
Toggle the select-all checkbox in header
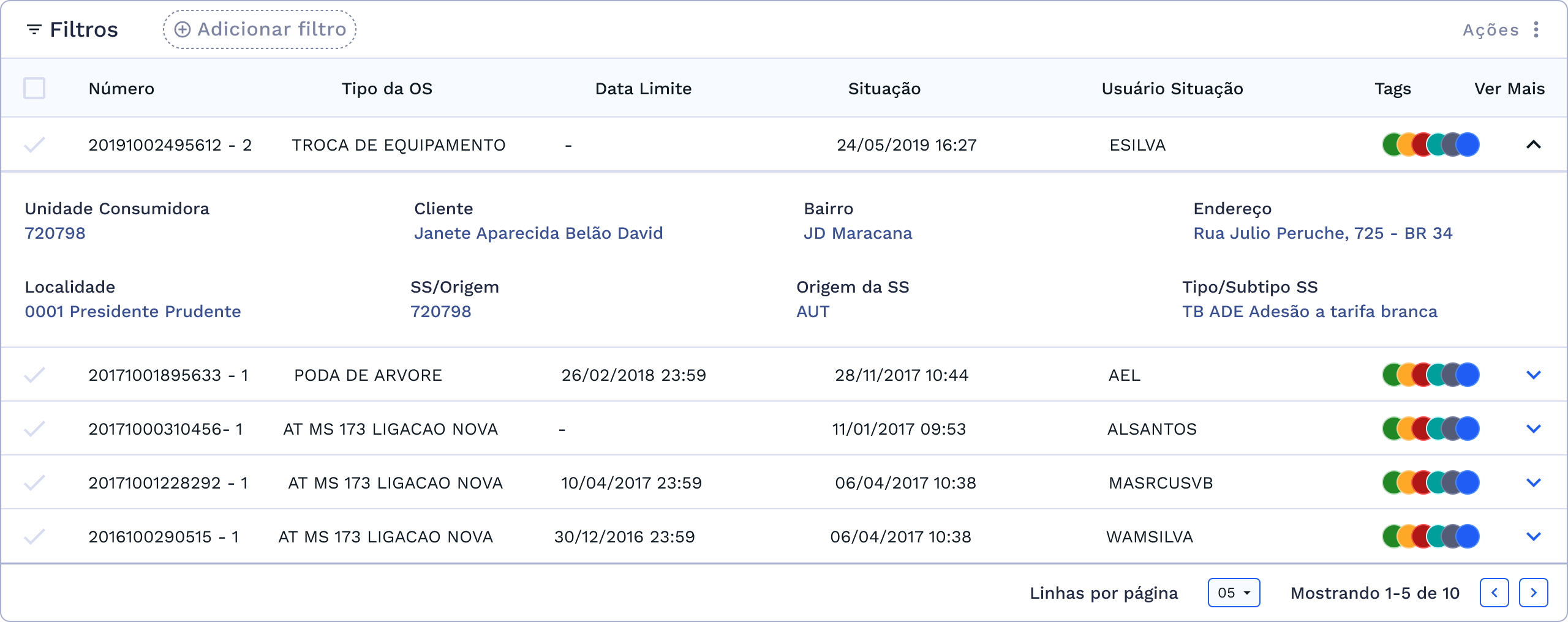34,88
